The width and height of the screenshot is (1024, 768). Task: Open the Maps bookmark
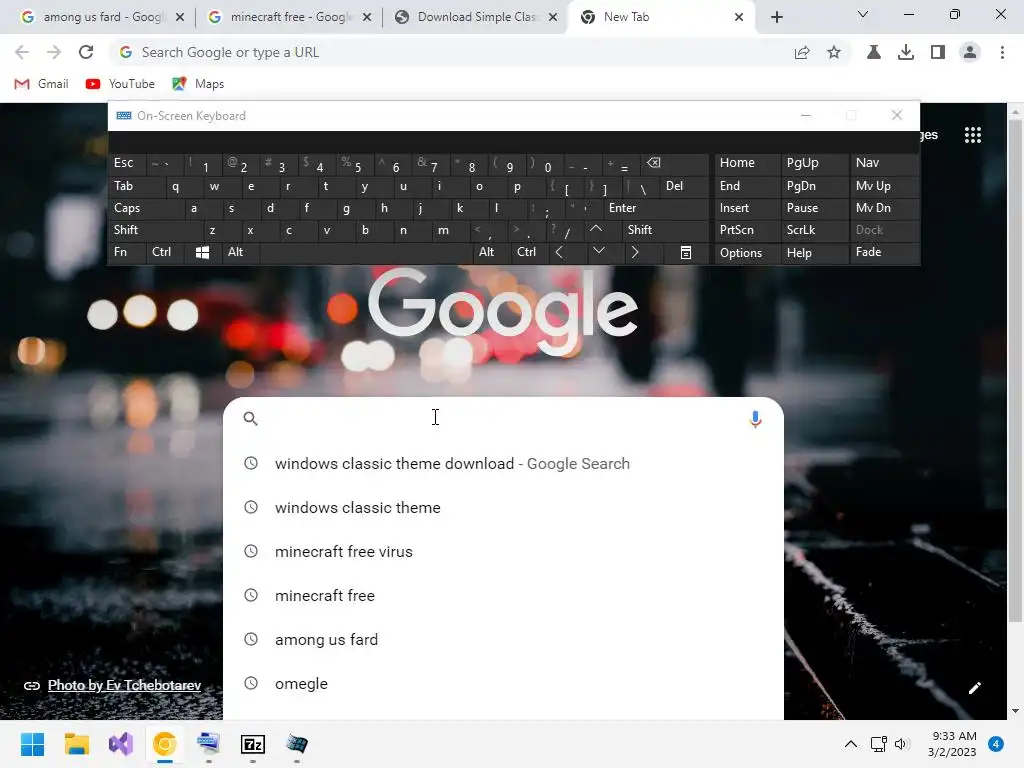coord(198,84)
